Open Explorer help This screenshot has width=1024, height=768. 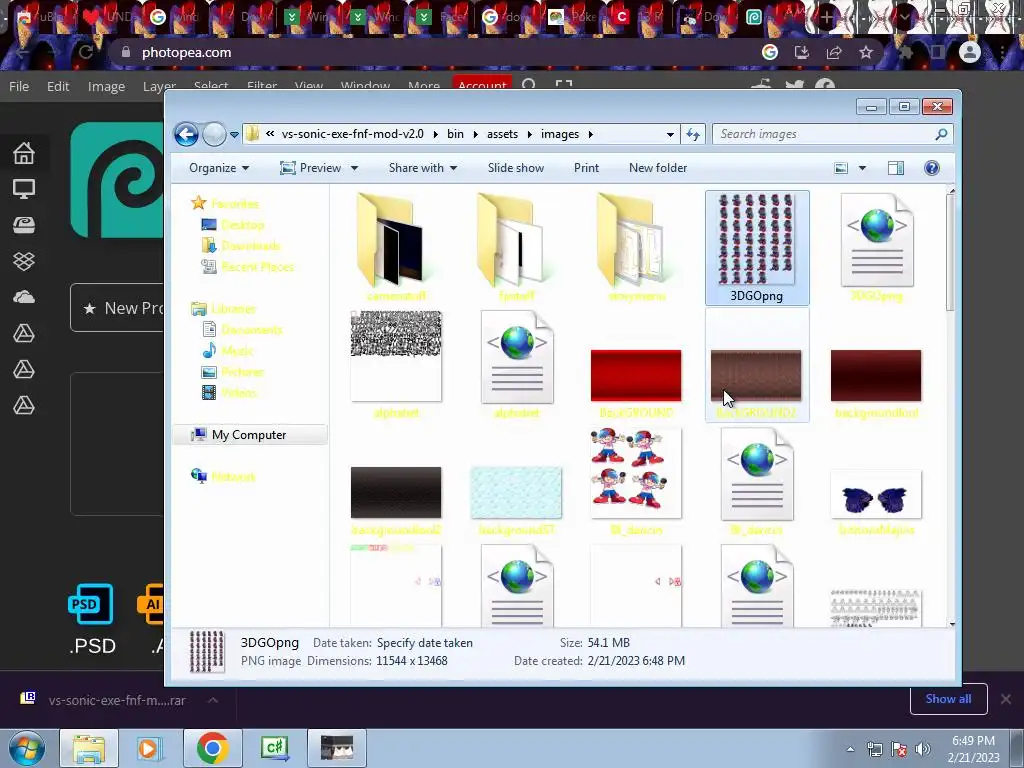click(x=932, y=168)
